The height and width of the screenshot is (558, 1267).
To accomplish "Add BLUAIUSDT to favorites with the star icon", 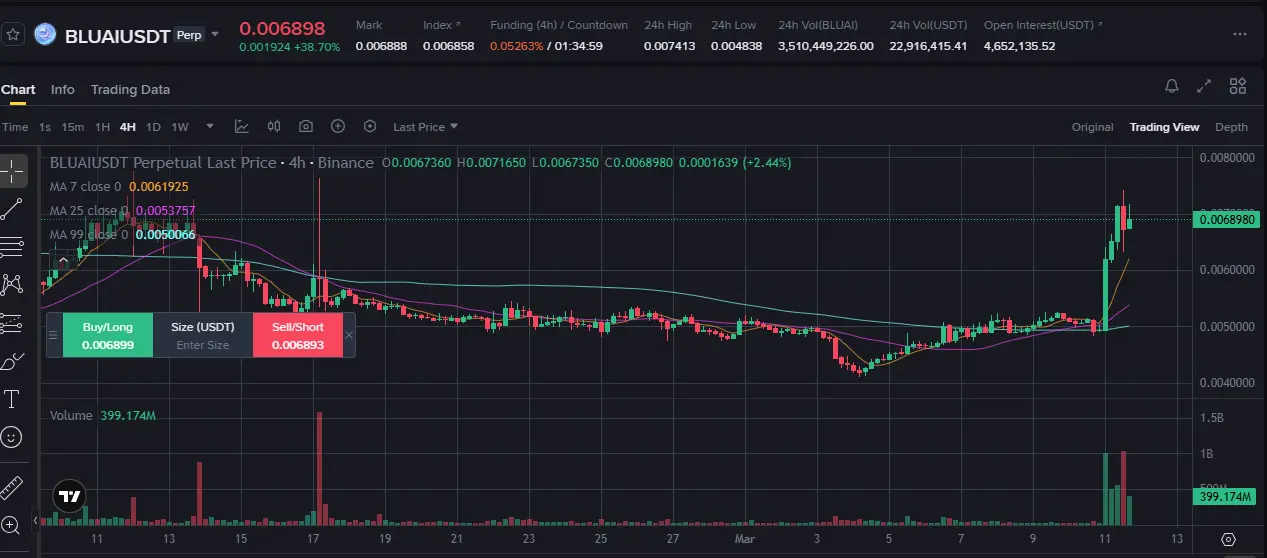I will [x=13, y=35].
